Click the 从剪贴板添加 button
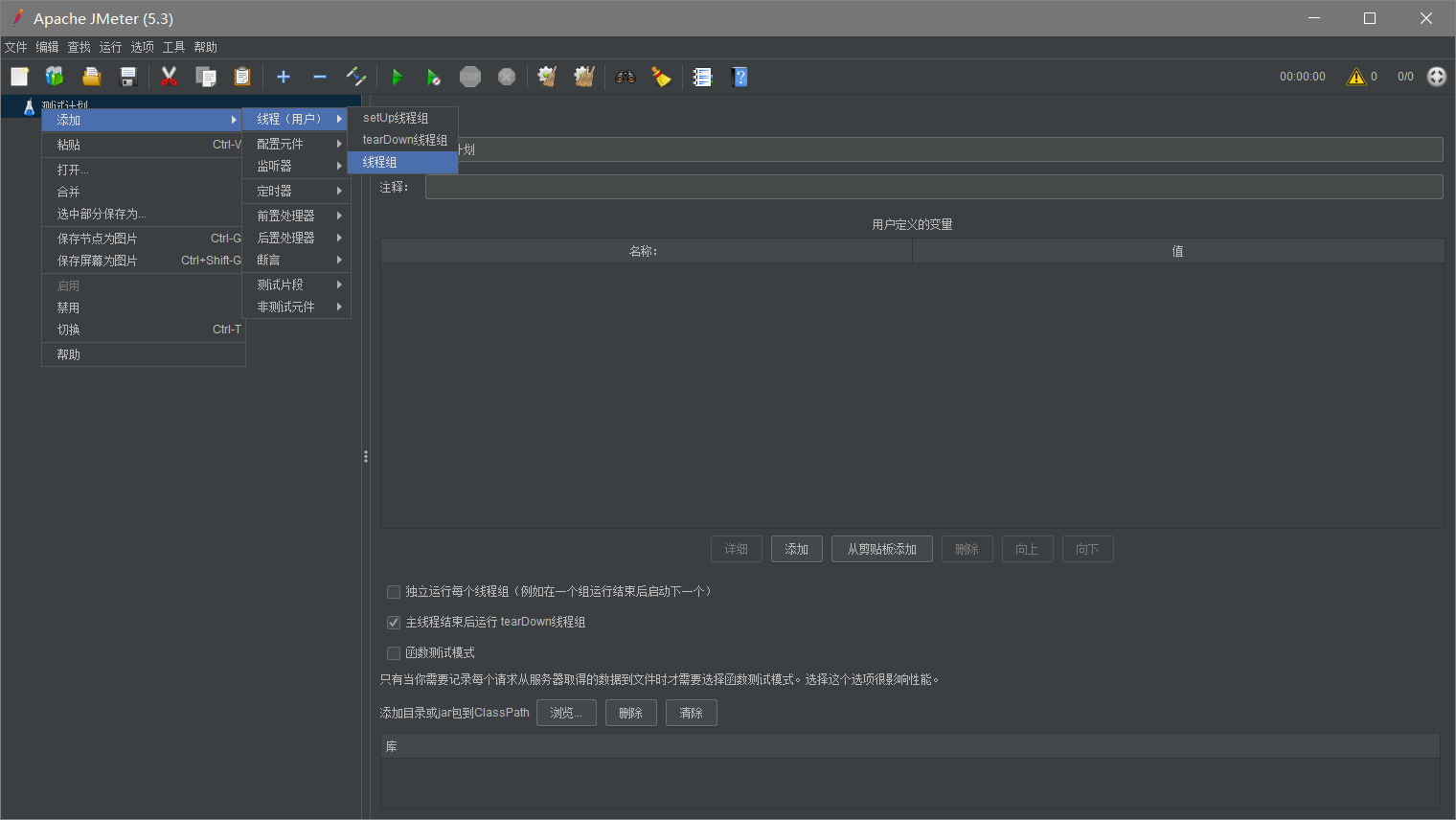Viewport: 1456px width, 820px height. [x=882, y=549]
